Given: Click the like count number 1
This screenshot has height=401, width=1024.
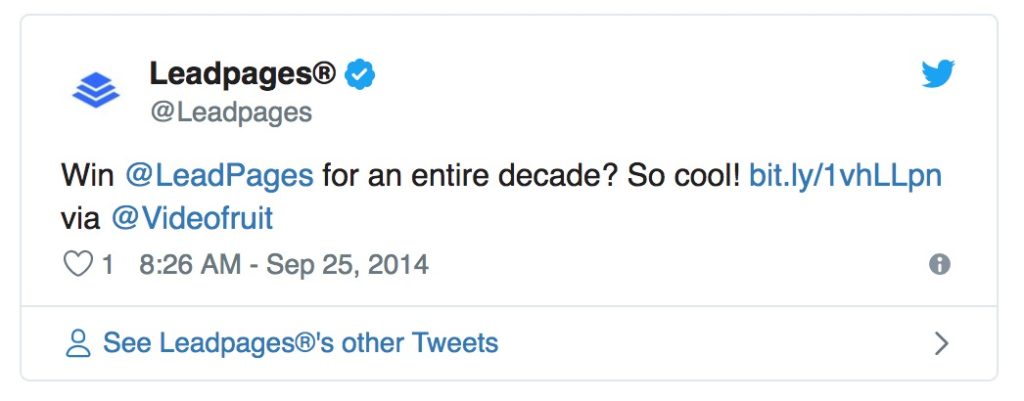Looking at the screenshot, I should click(108, 265).
